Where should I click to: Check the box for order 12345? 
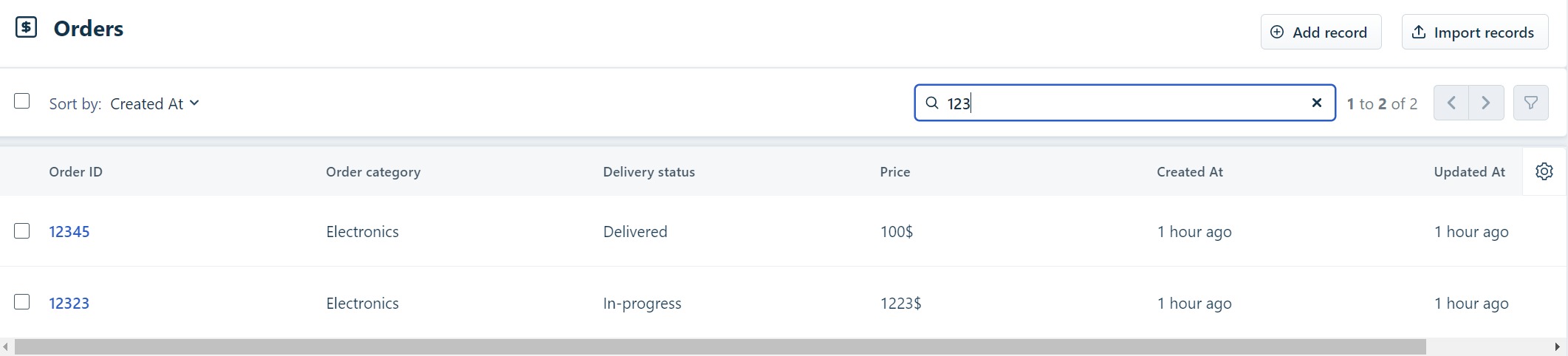(22, 231)
